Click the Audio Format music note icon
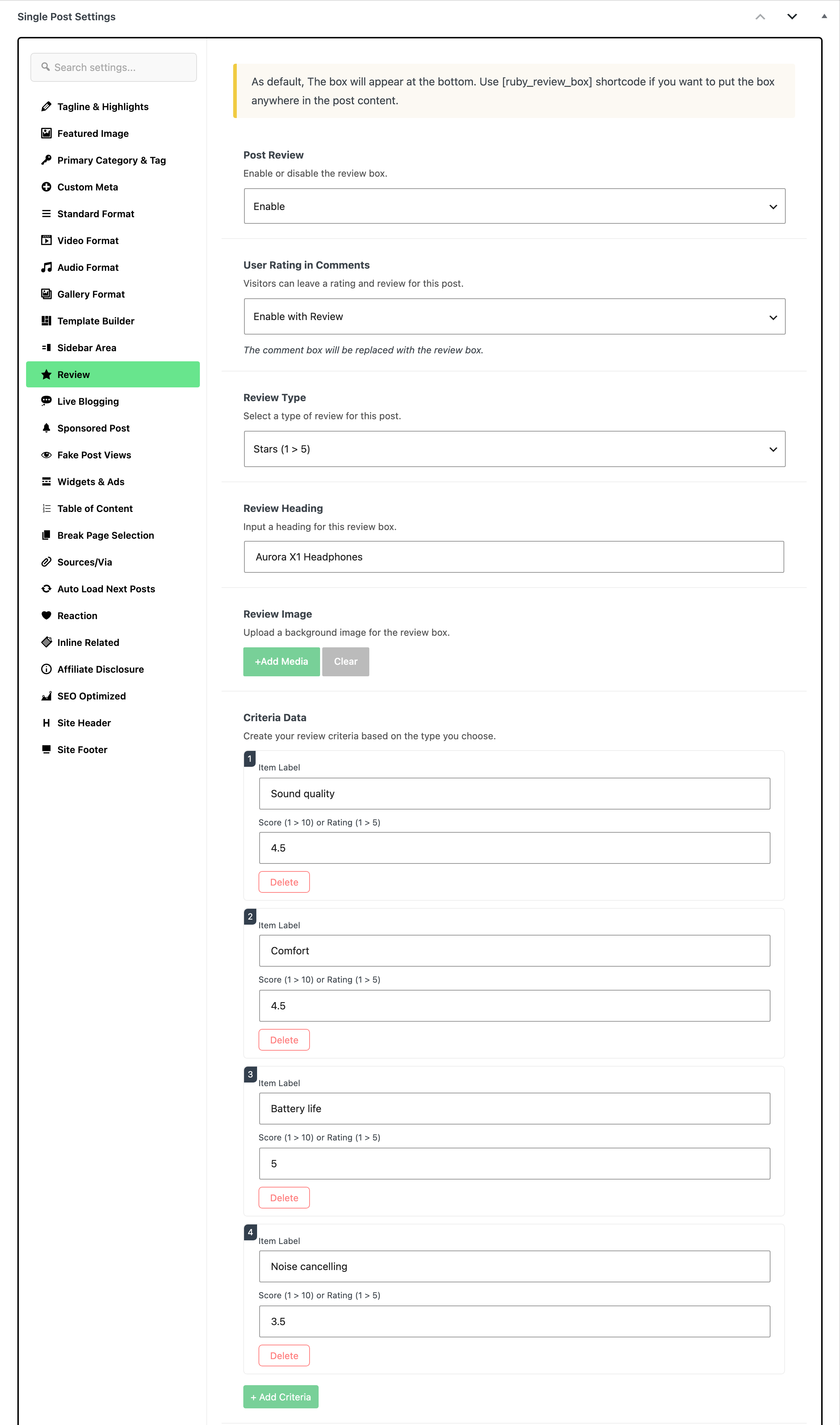Viewport: 840px width, 1425px height. (x=46, y=267)
